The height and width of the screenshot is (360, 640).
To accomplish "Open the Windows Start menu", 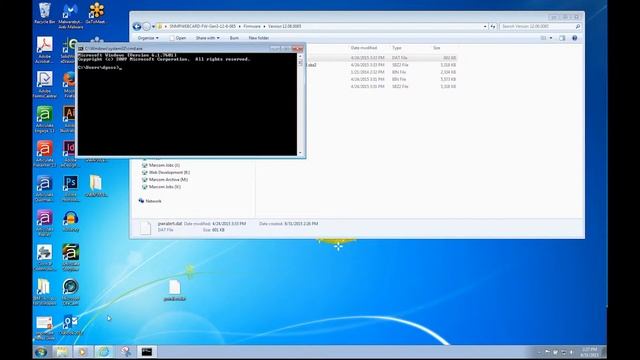I will pyautogui.click(x=40, y=352).
